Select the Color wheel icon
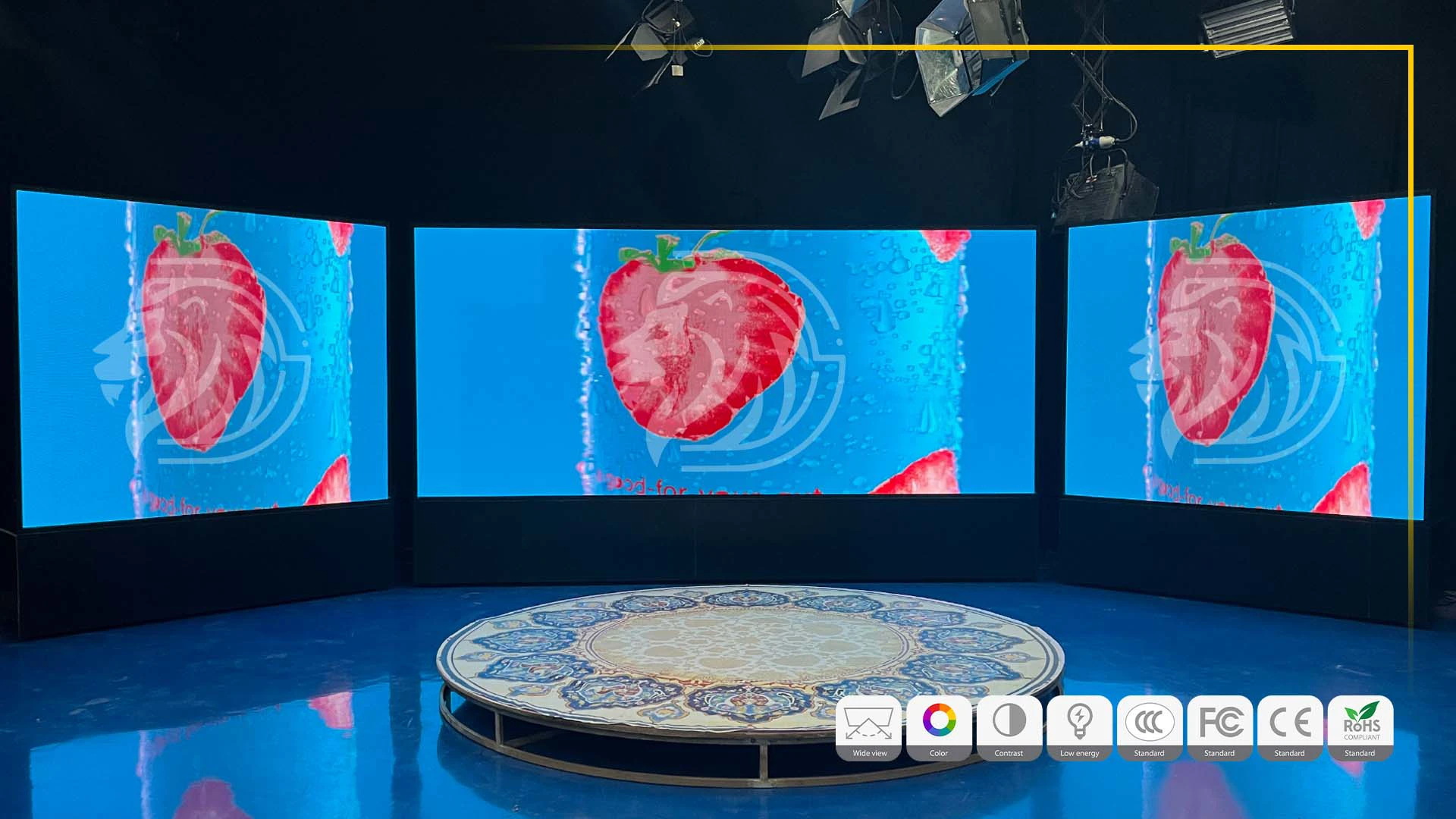 coord(939,720)
